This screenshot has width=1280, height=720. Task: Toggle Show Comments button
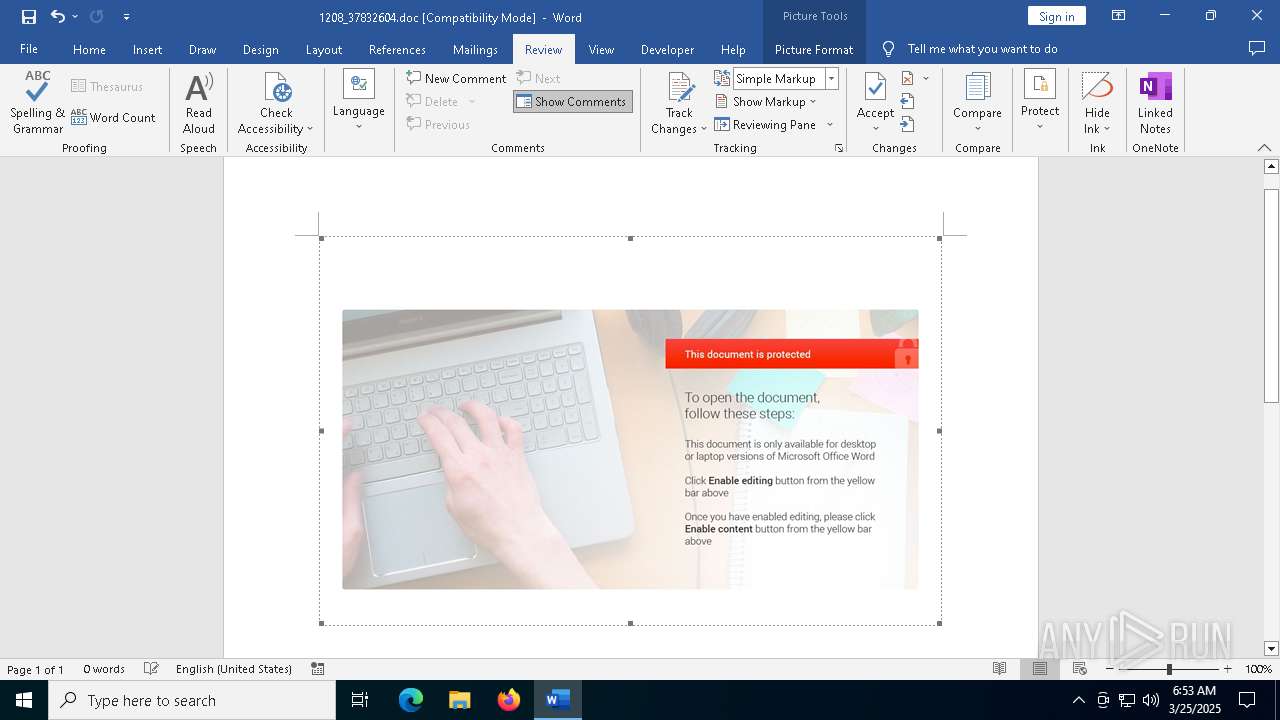(x=573, y=101)
